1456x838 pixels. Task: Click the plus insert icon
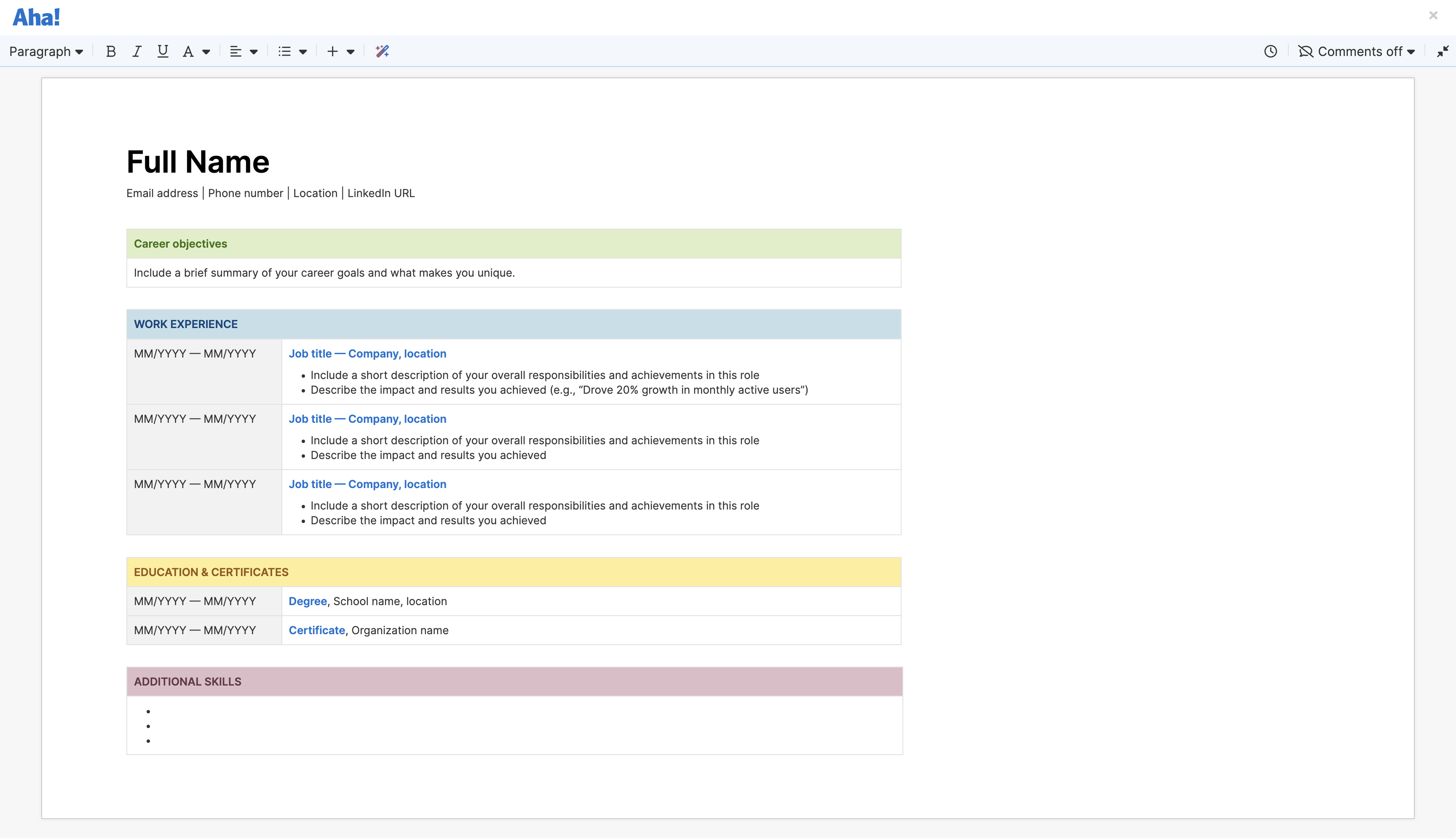(332, 52)
